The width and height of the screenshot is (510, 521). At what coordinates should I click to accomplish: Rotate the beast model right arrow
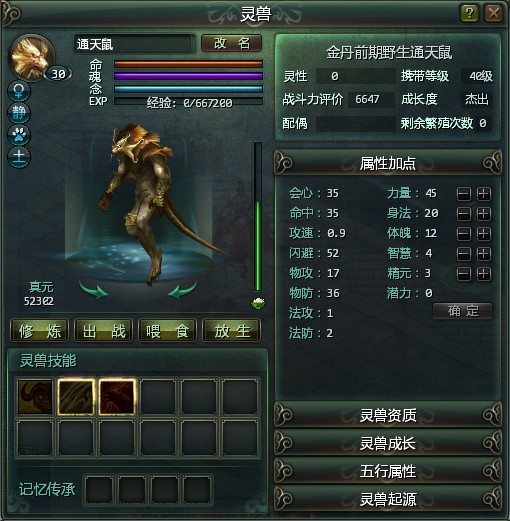182,290
